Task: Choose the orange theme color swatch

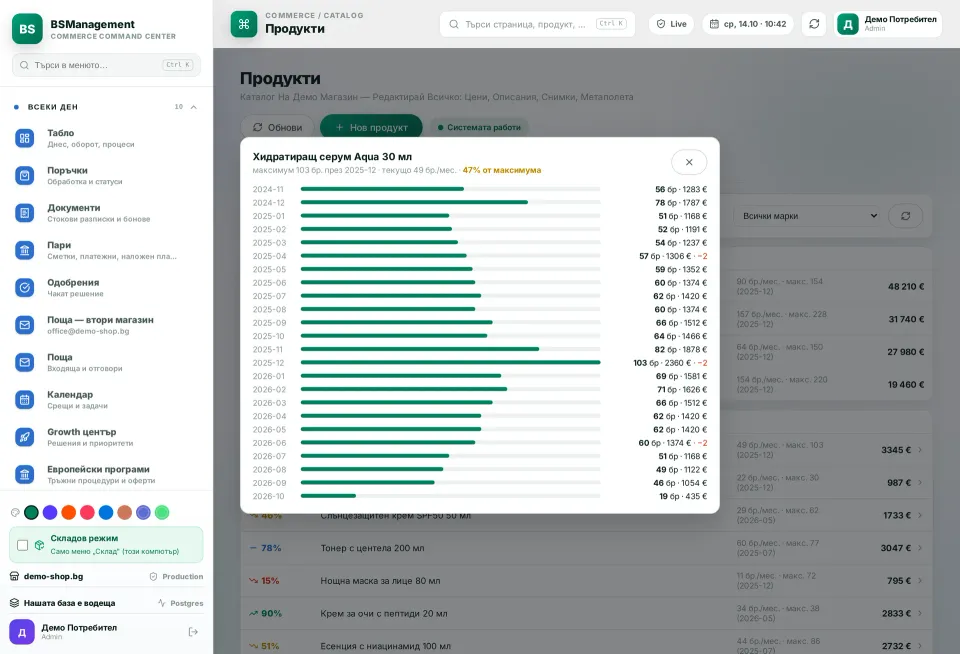Action: [69, 513]
